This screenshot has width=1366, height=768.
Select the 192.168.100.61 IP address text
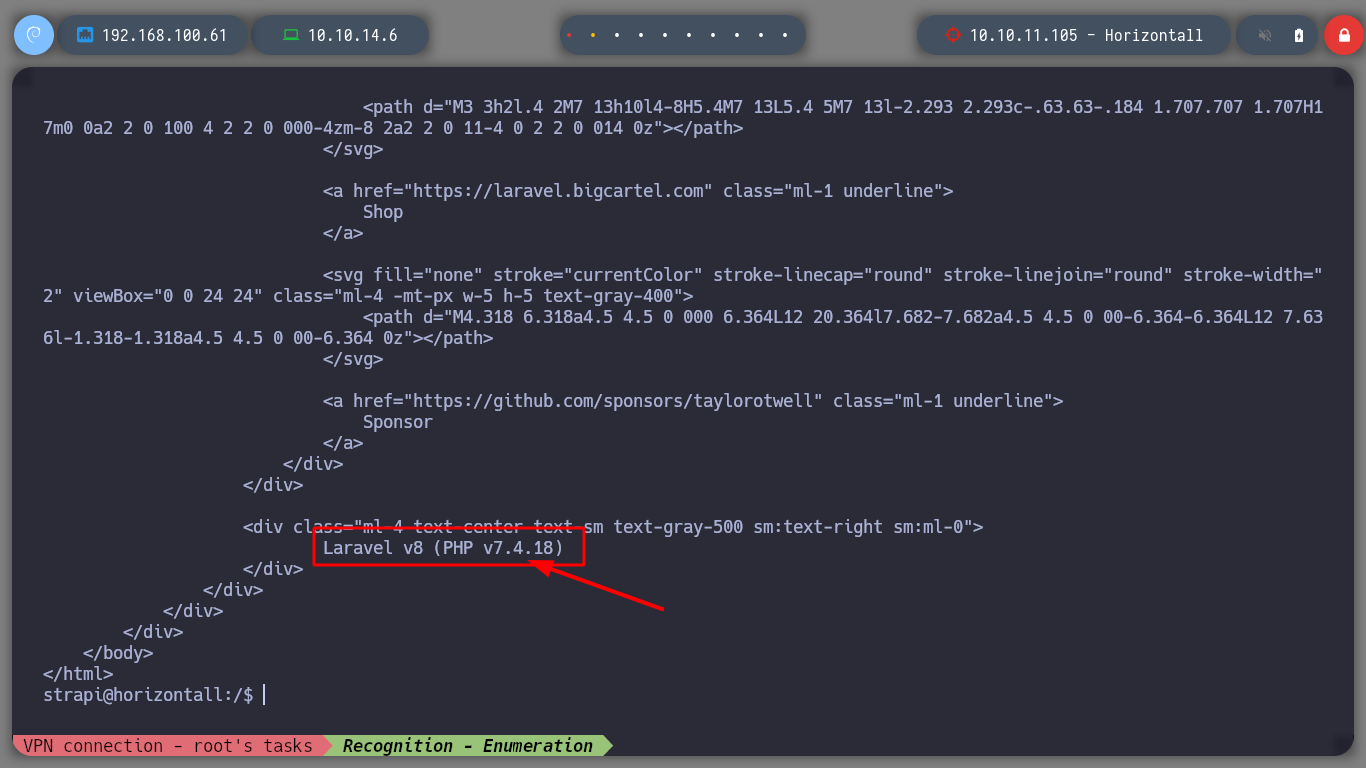tap(164, 35)
